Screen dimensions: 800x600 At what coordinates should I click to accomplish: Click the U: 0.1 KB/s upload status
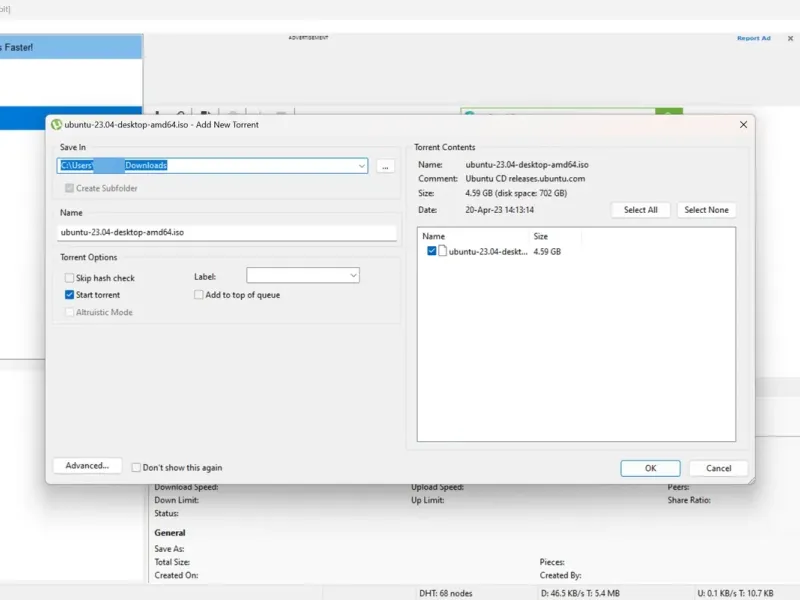coord(735,593)
